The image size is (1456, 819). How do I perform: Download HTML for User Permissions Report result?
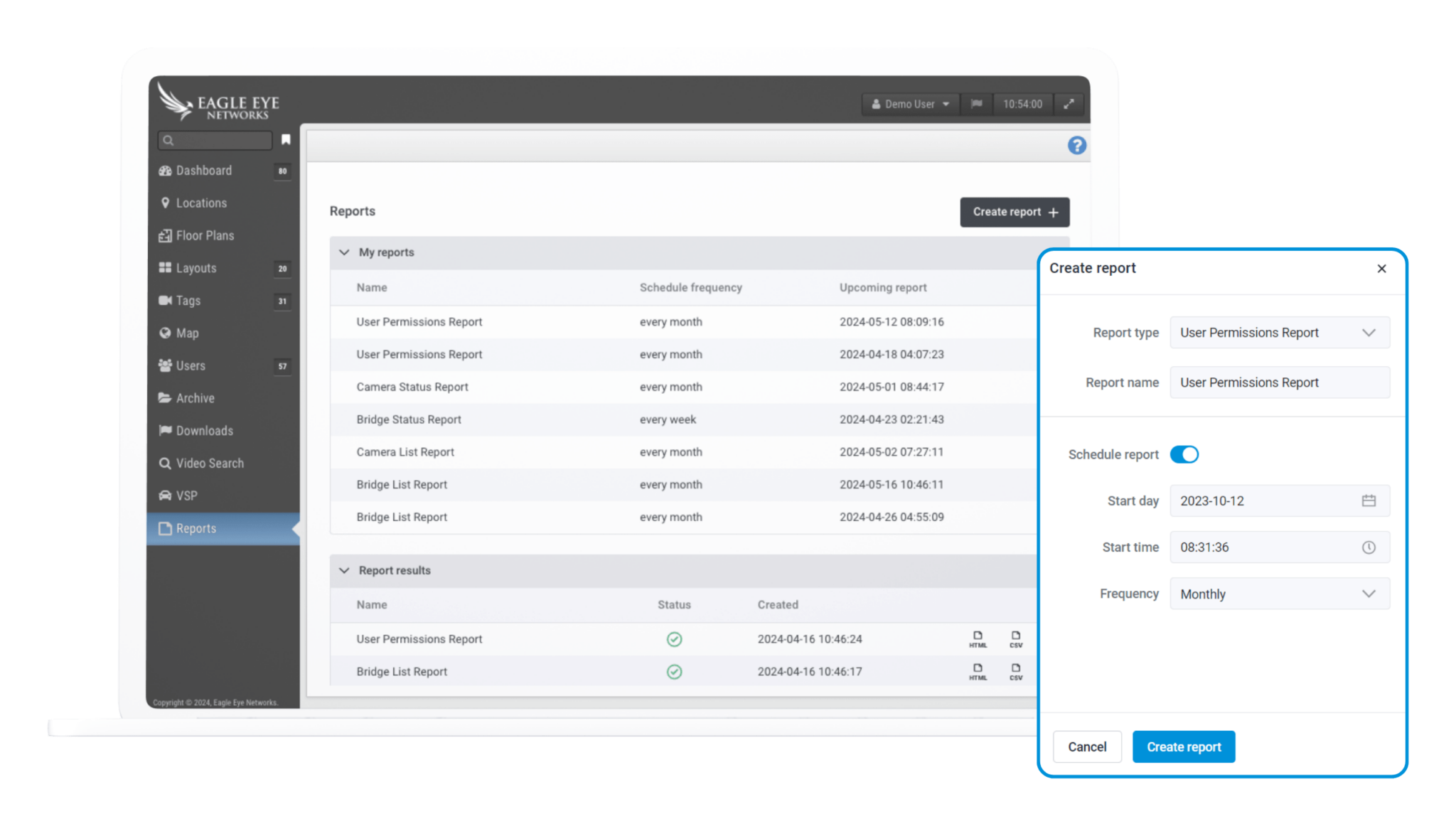click(x=978, y=638)
